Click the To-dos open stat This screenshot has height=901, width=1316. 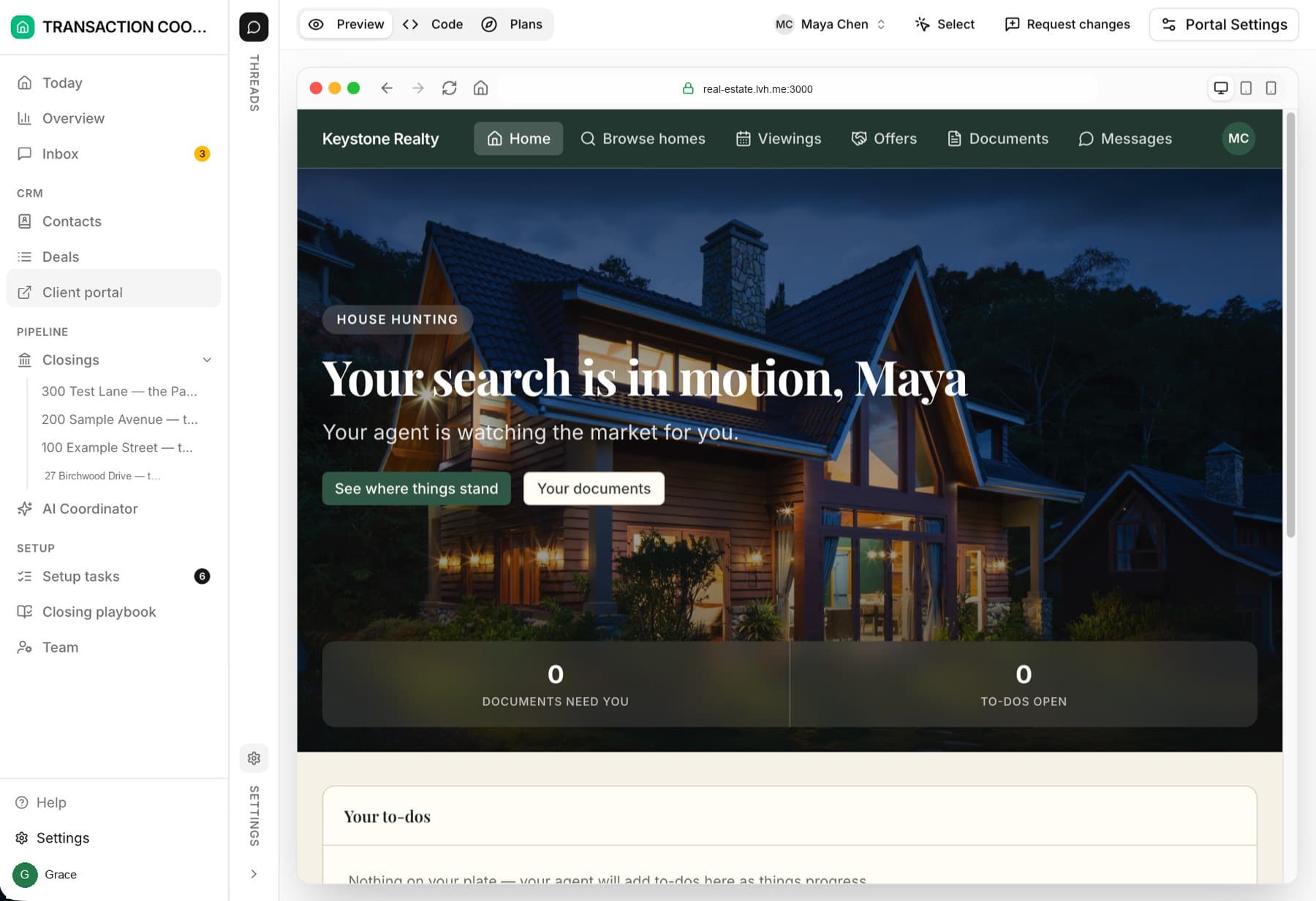click(1024, 684)
